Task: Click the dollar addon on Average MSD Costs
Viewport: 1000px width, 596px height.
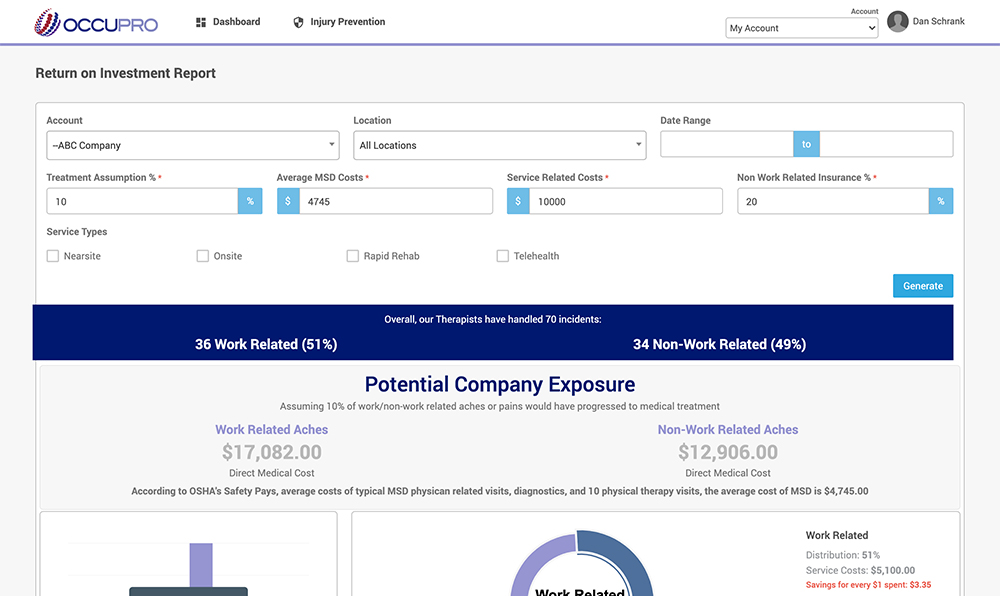Action: coord(288,201)
